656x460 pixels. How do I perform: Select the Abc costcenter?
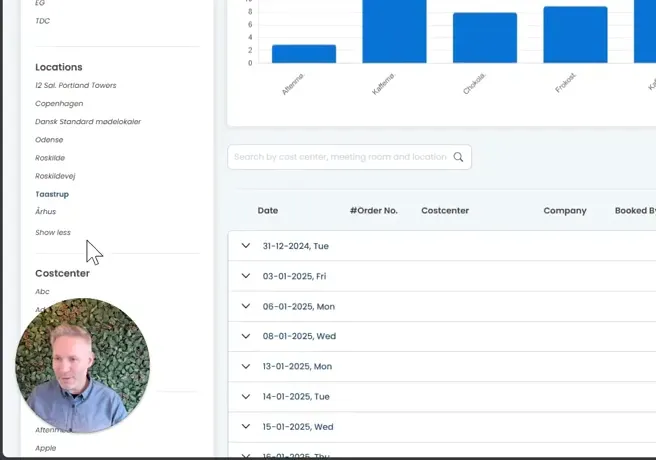click(42, 291)
